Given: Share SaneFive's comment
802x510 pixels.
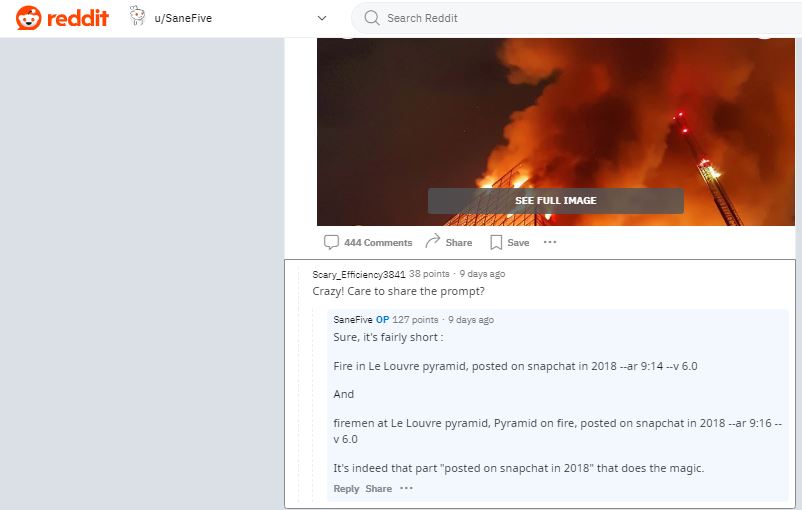Looking at the screenshot, I should click(x=378, y=489).
